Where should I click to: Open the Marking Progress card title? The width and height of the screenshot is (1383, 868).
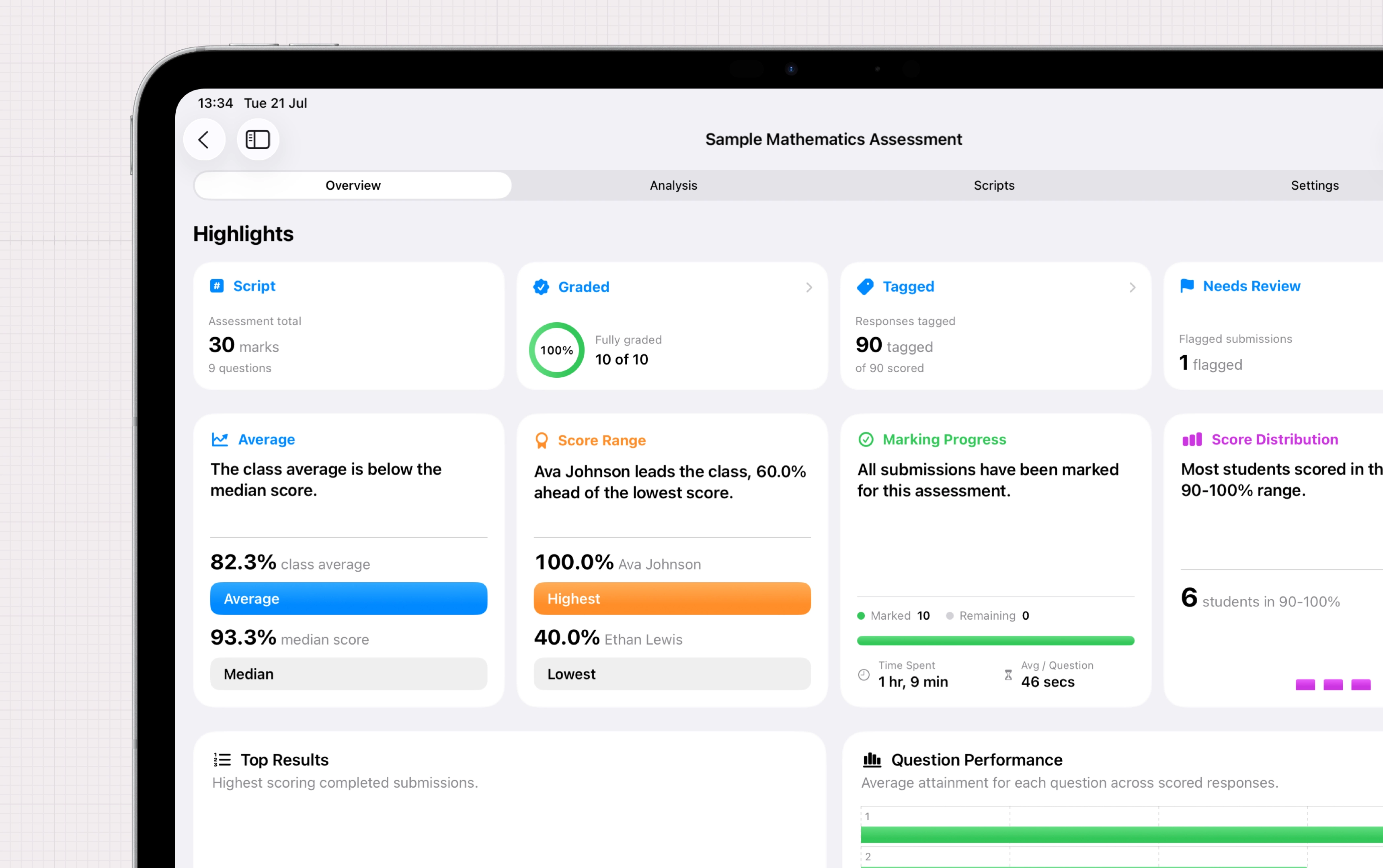[x=944, y=440]
